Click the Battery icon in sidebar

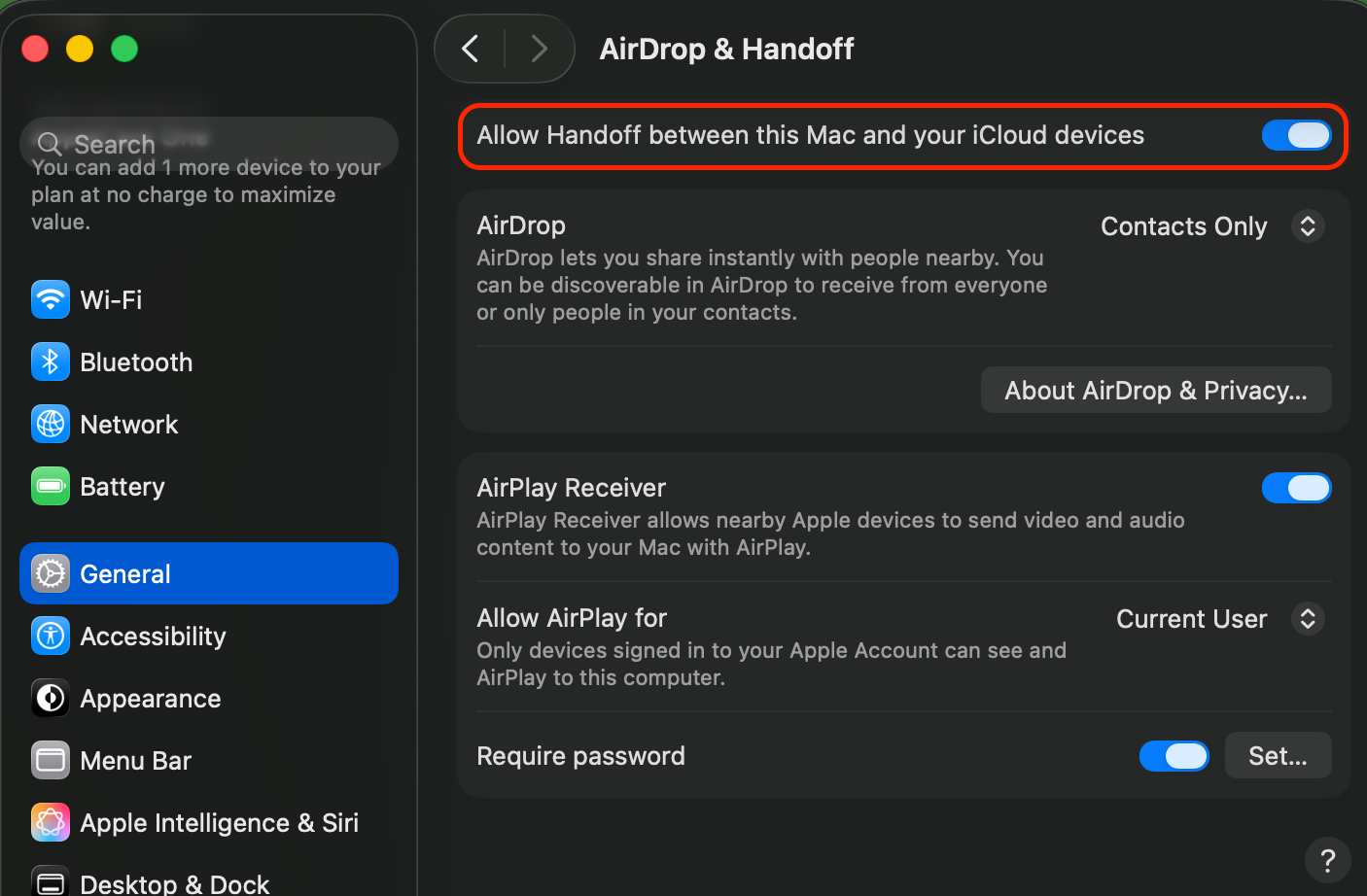coord(51,486)
